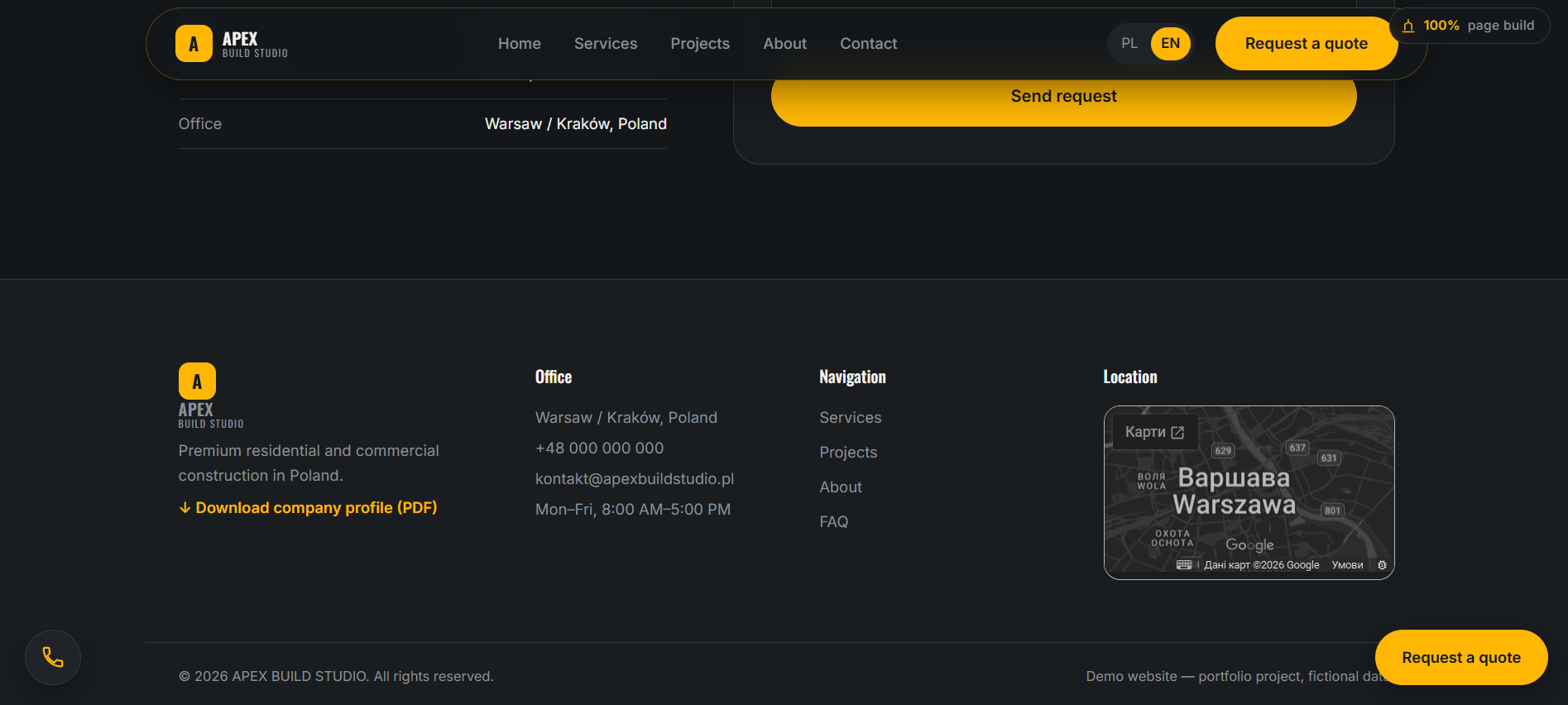Click the APEX logo in header

click(232, 44)
